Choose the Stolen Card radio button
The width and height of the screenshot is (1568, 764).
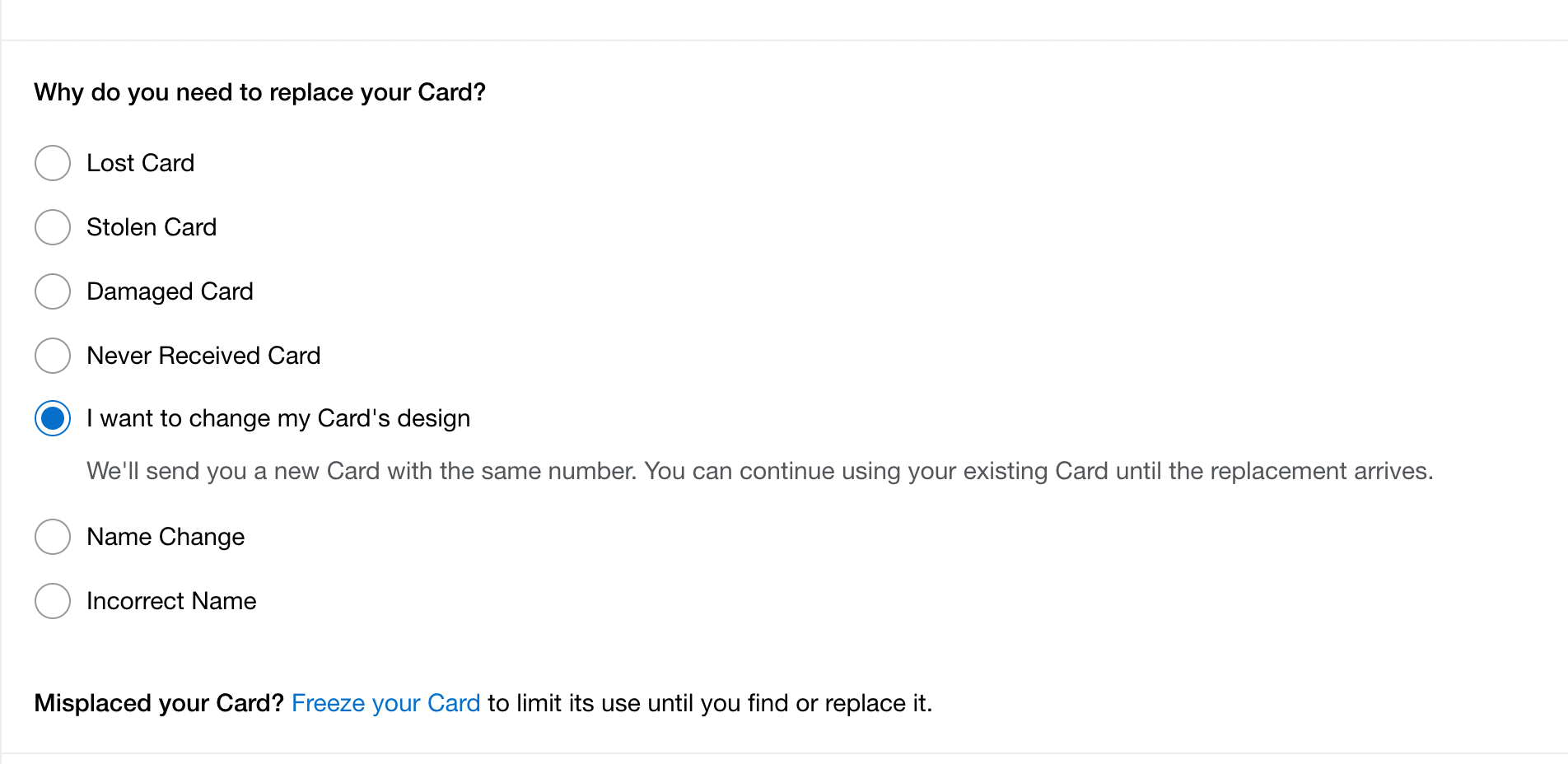point(53,227)
